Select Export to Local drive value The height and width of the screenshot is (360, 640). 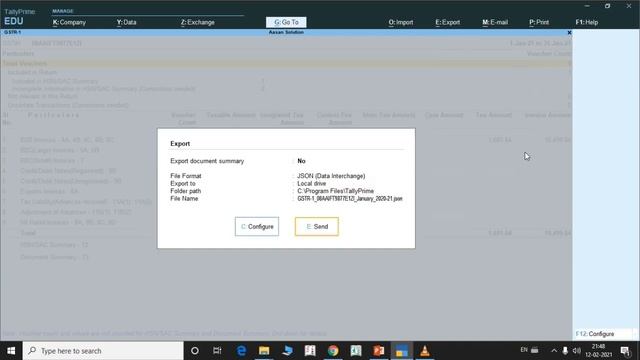[x=311, y=184]
